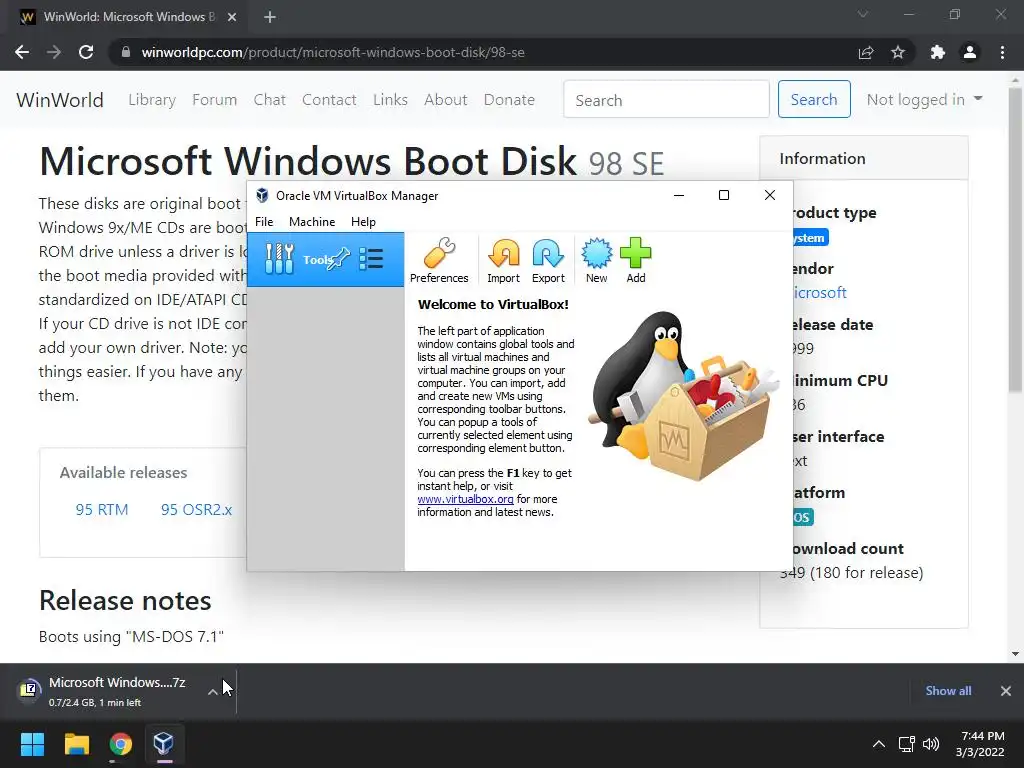The image size is (1024, 768).
Task: Open the Links nav link
Action: point(391,100)
